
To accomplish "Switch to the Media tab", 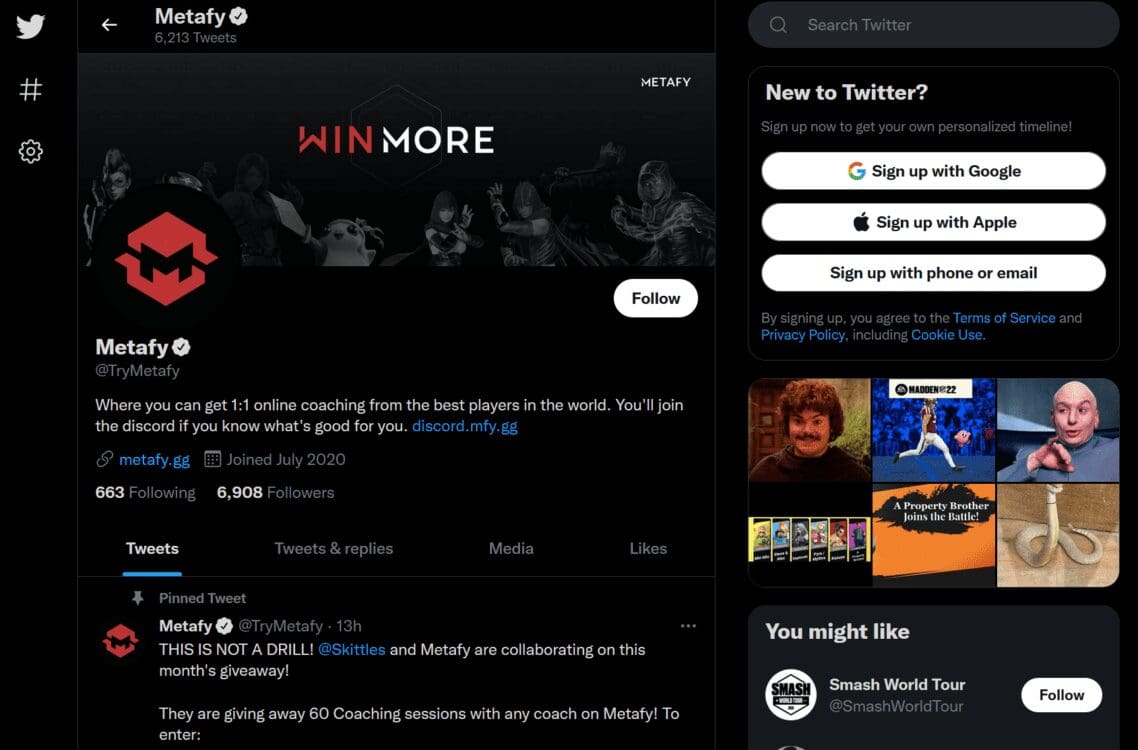I will 511,549.
